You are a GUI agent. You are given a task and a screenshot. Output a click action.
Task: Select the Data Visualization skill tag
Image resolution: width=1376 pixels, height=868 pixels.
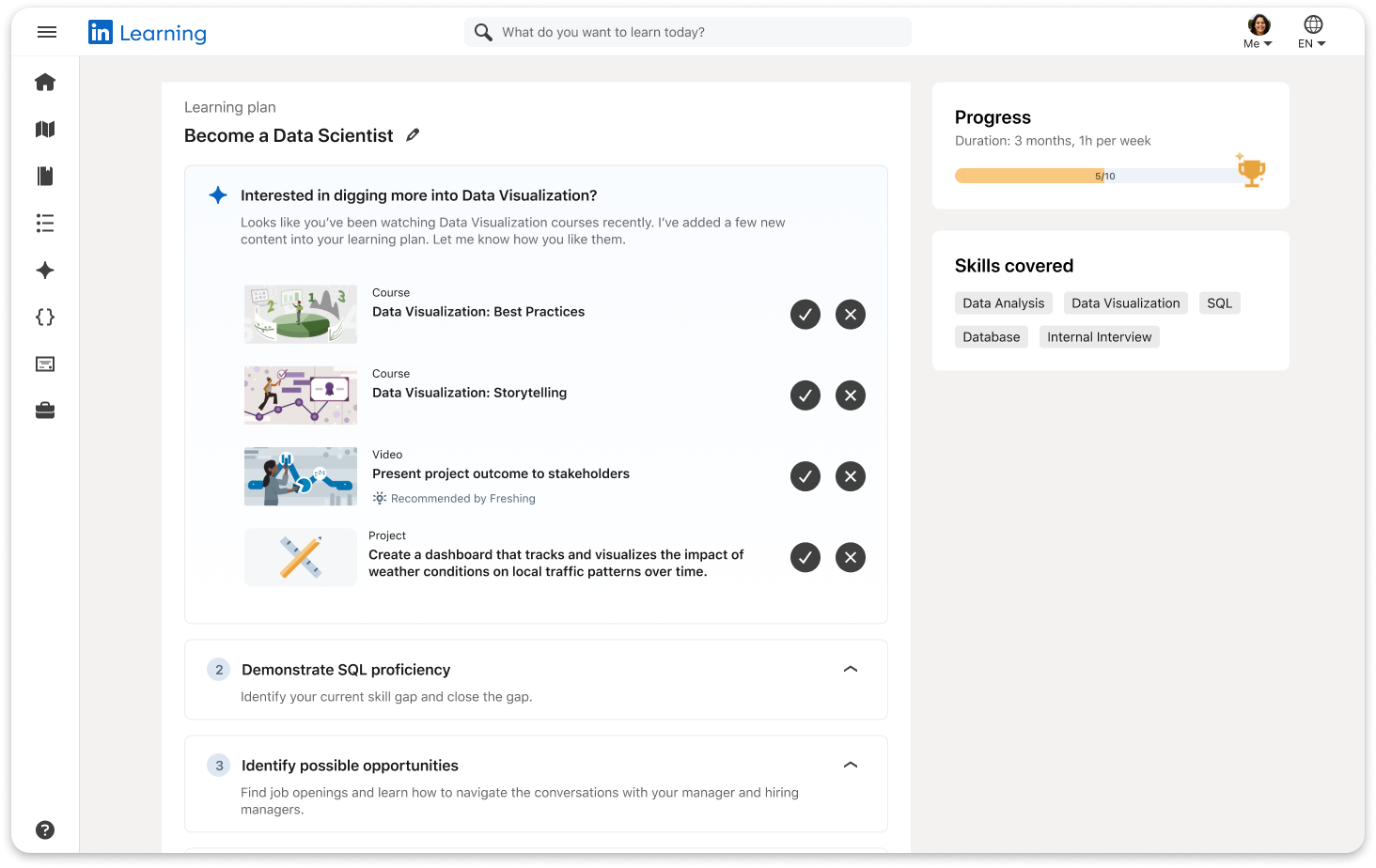tap(1125, 303)
